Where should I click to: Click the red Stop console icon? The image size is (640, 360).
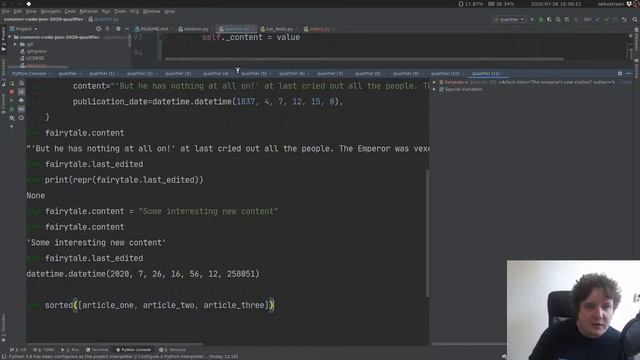pyautogui.click(x=12, y=92)
